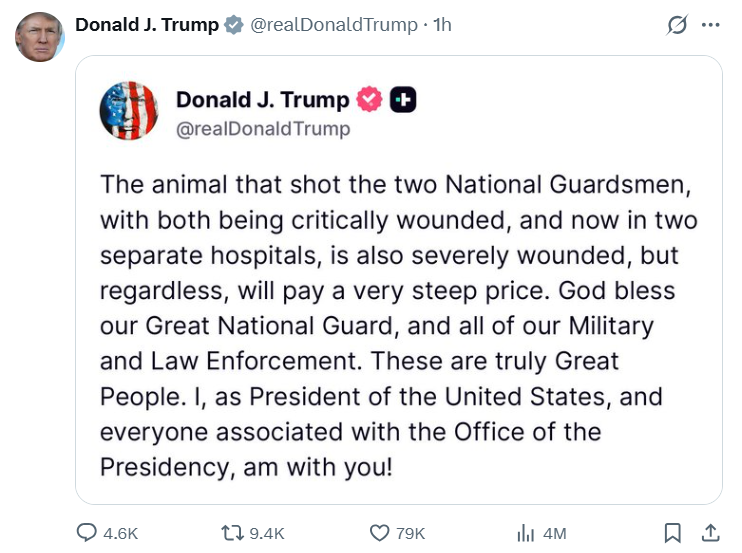Click the share upload icon
Viewport: 742px width, 553px height.
tap(710, 533)
